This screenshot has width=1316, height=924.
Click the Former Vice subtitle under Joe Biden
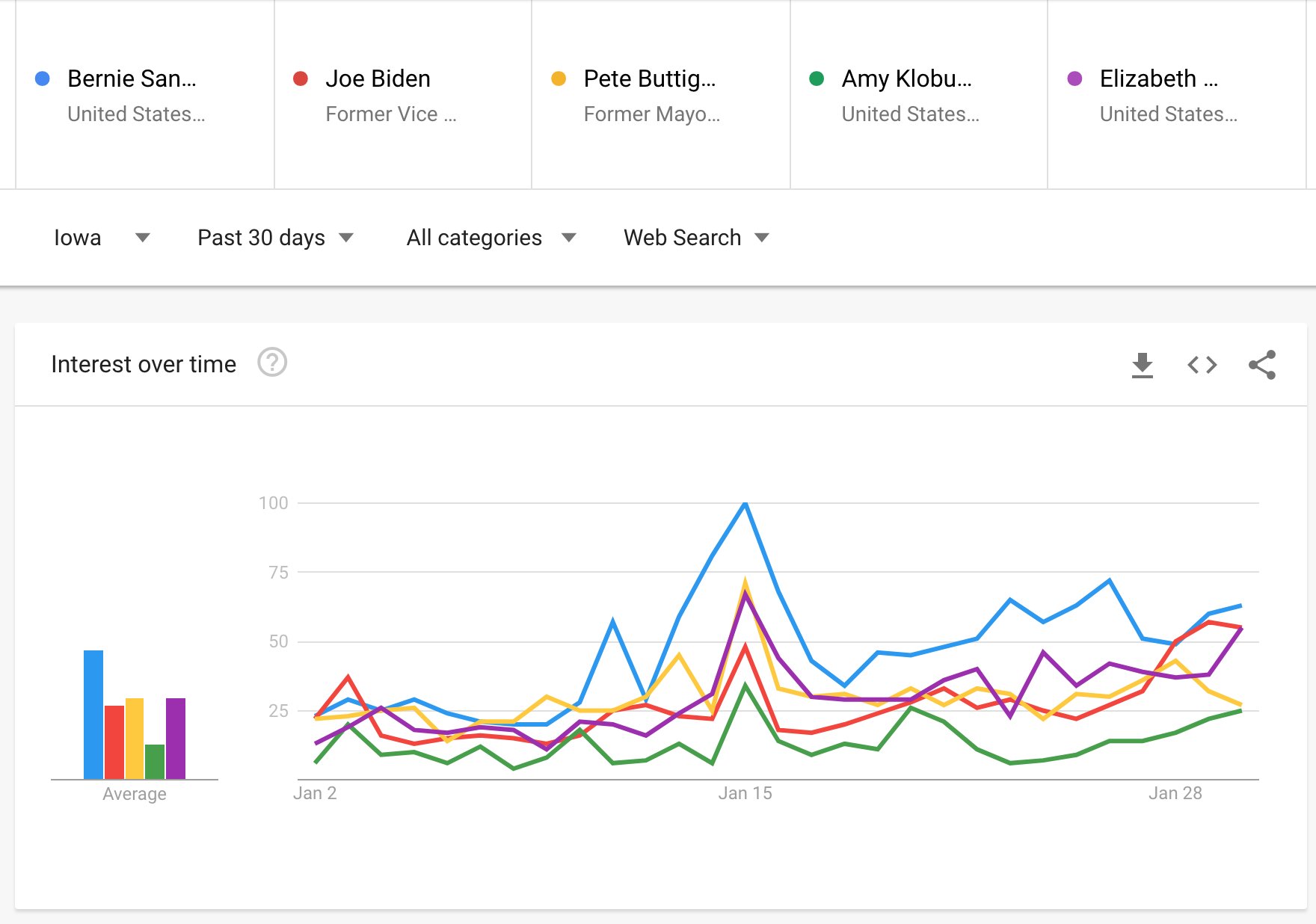click(390, 114)
